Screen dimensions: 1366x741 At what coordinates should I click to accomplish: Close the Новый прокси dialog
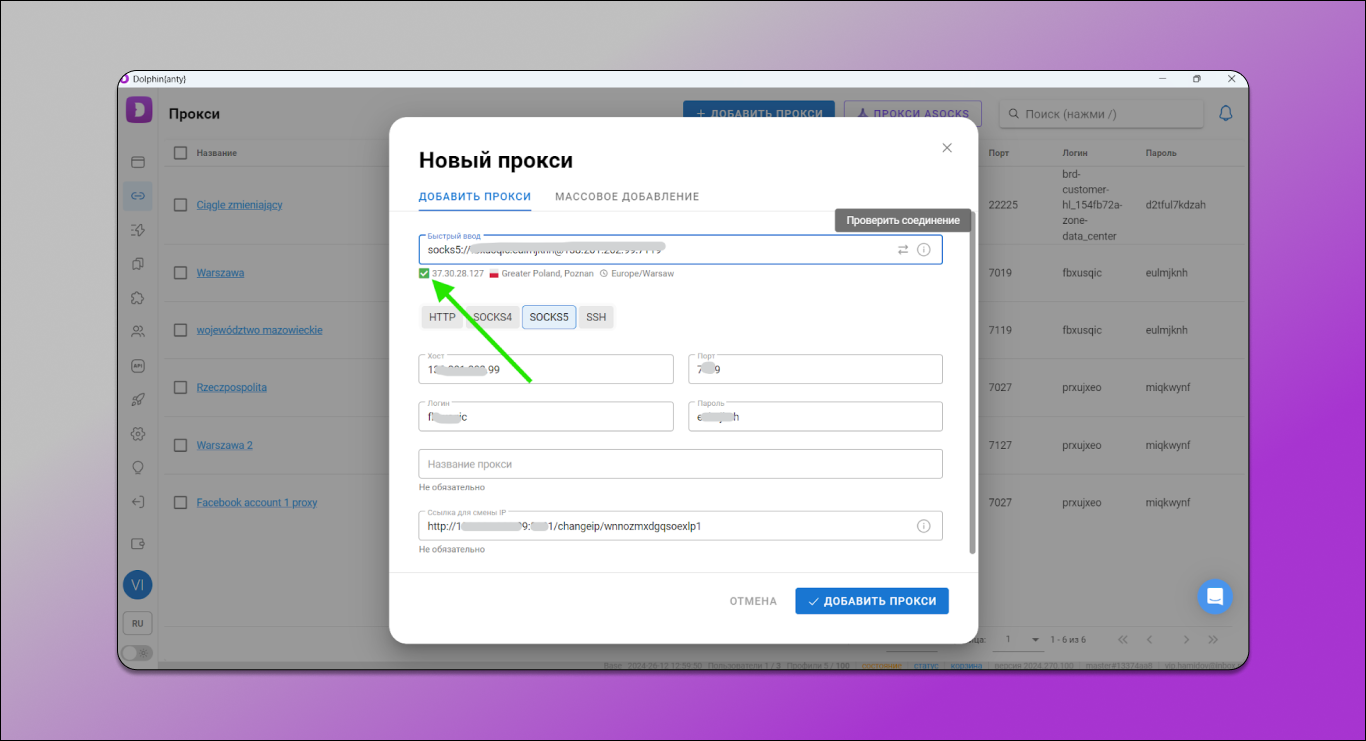[947, 148]
